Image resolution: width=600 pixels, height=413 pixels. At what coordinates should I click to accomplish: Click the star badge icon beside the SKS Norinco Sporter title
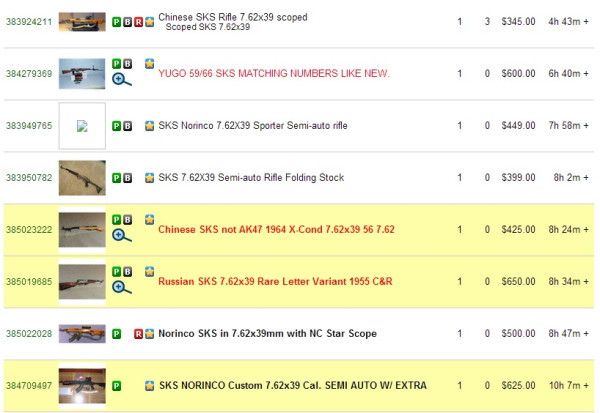(x=150, y=126)
